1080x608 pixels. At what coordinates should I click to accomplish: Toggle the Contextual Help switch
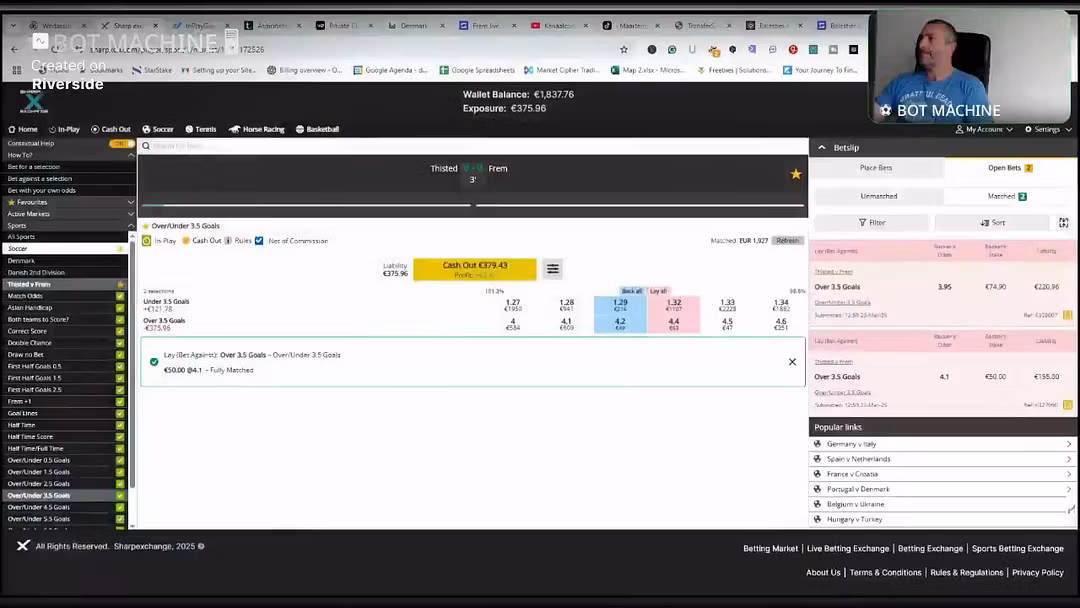(x=122, y=144)
